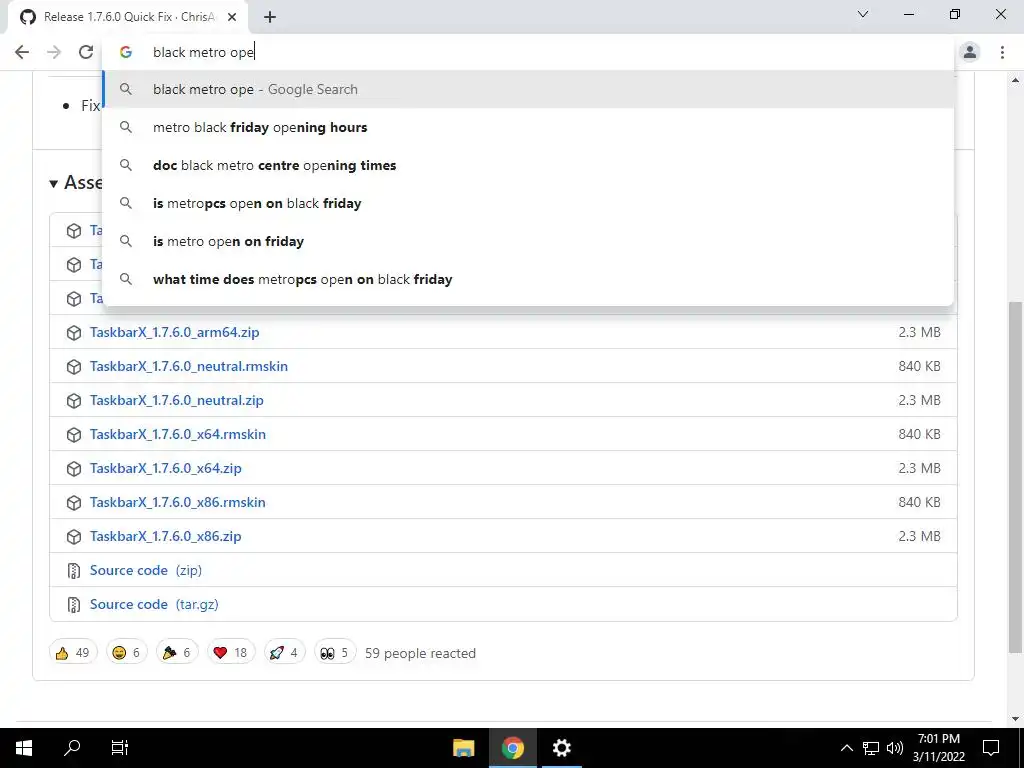Download TaskbarX_1.7.6.0_arm64.zip
Viewport: 1024px width, 768px height.
pyautogui.click(x=174, y=332)
